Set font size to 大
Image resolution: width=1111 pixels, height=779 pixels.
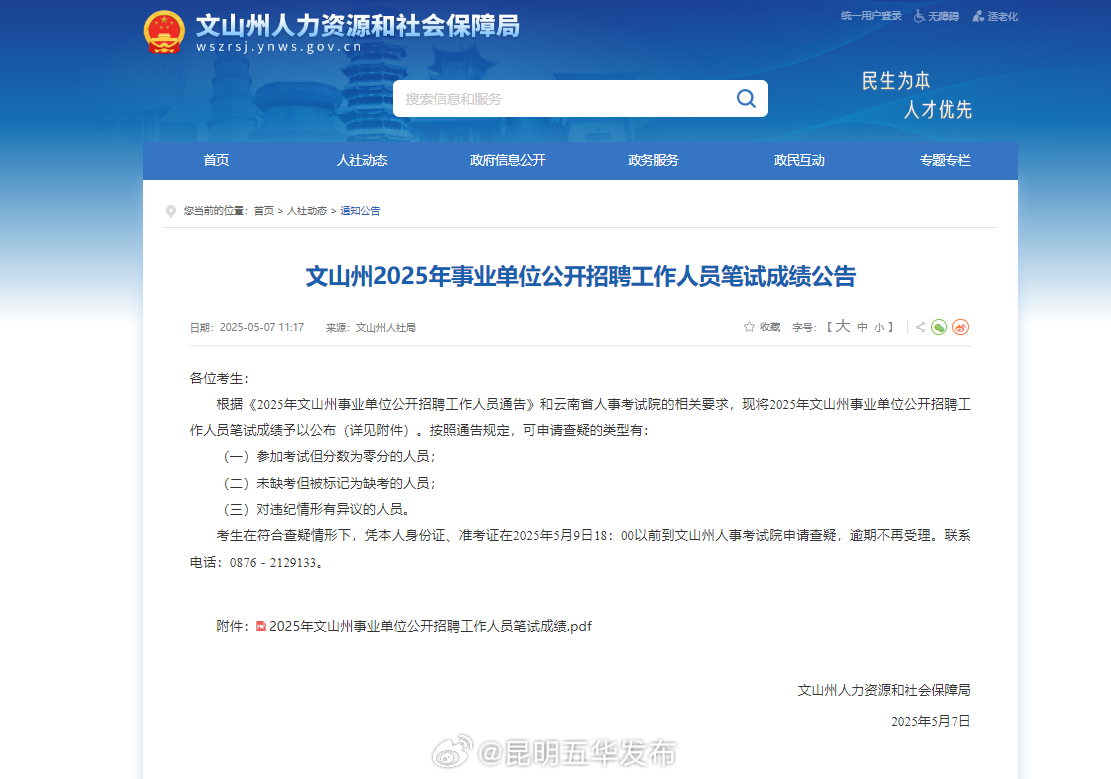[842, 327]
